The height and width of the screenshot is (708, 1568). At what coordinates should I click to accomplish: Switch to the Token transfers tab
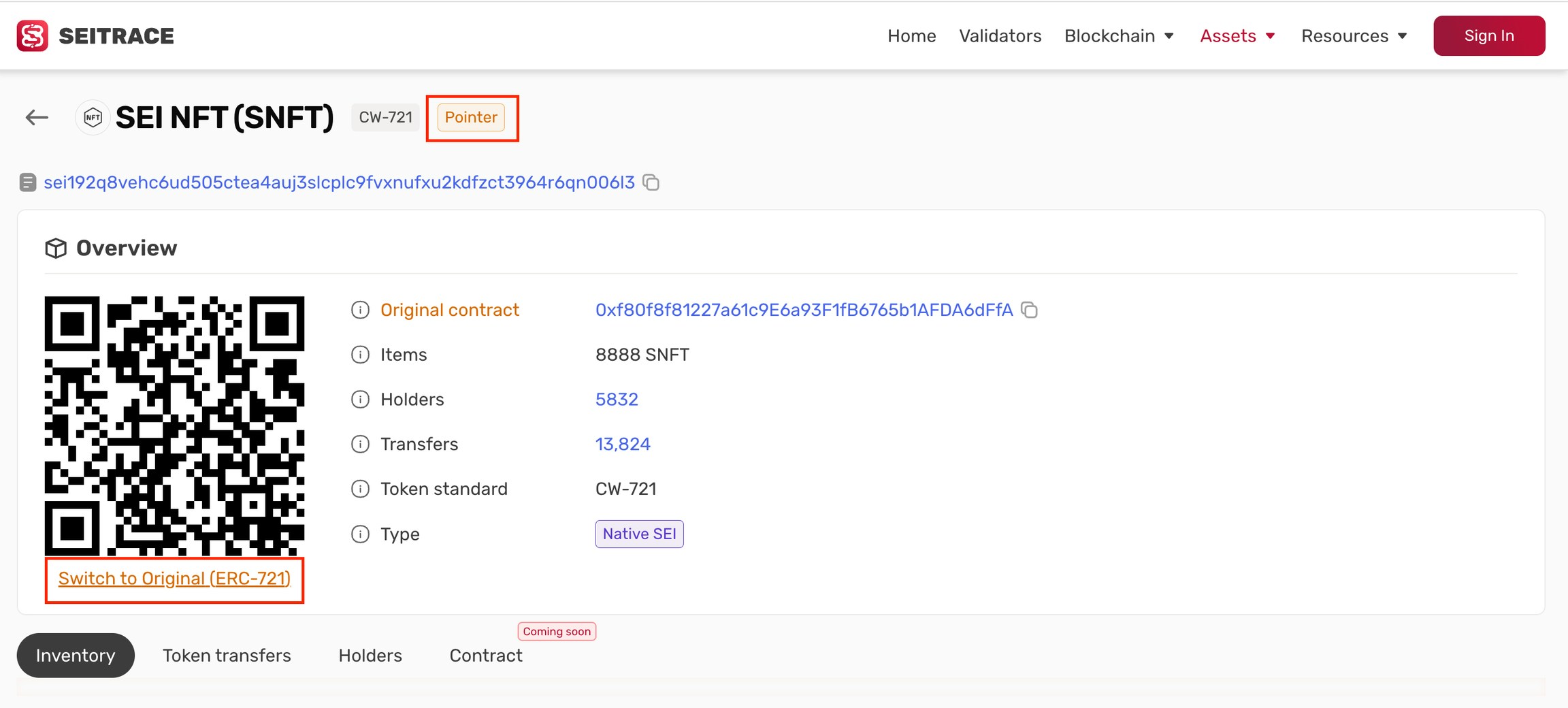pyautogui.click(x=227, y=655)
